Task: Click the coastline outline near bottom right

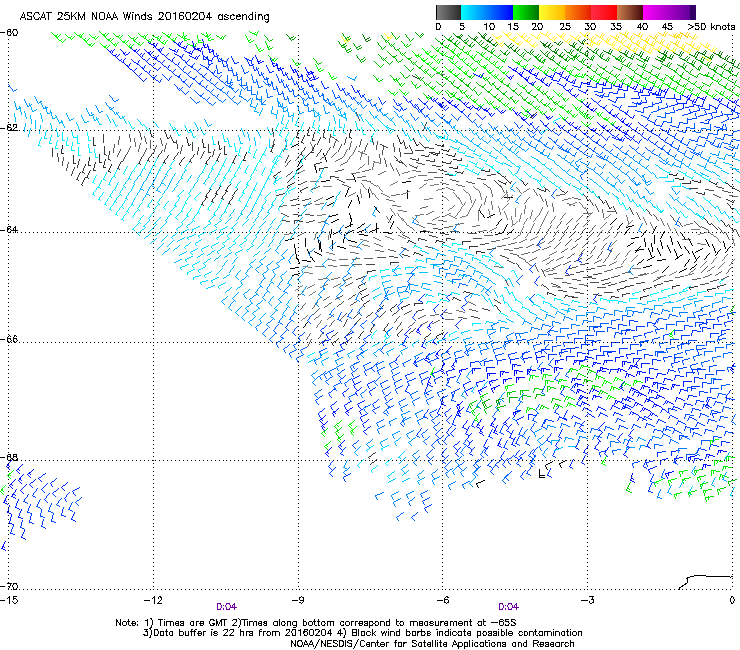Action: coord(705,582)
